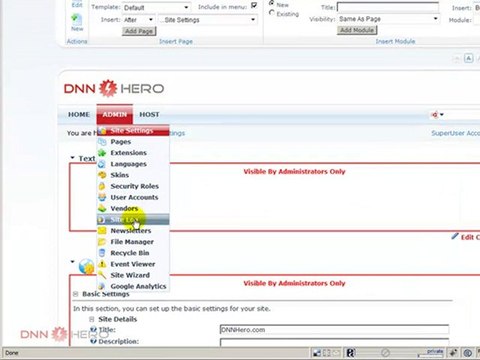
Task: Click the File Manager folder icon
Action: point(102,242)
